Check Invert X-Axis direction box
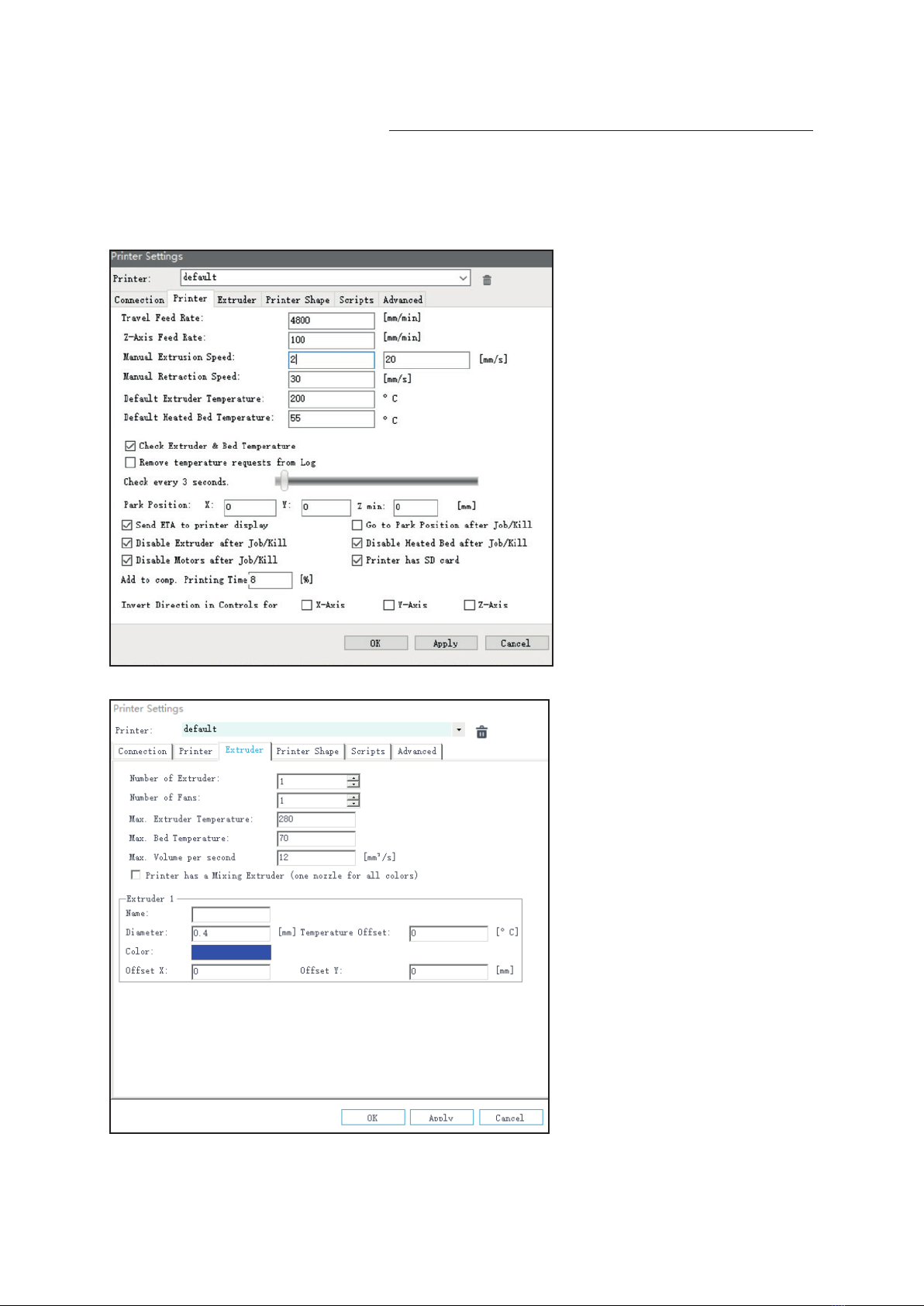The height and width of the screenshot is (1306, 924). (307, 605)
